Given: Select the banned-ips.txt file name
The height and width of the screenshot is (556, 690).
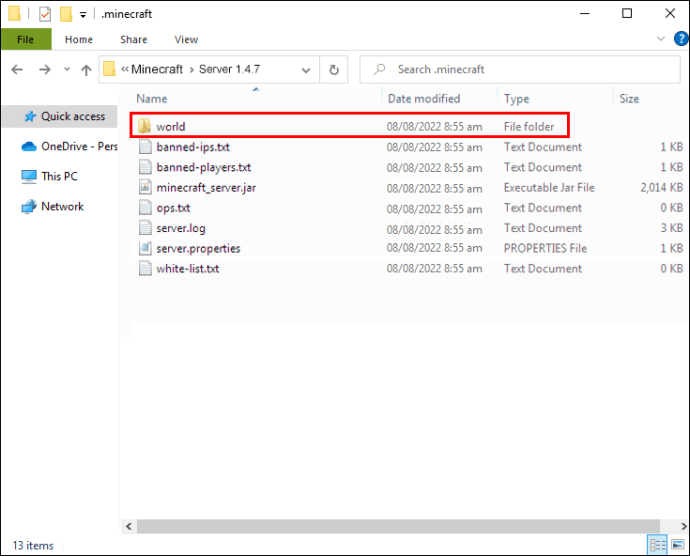Looking at the screenshot, I should click(x=193, y=147).
